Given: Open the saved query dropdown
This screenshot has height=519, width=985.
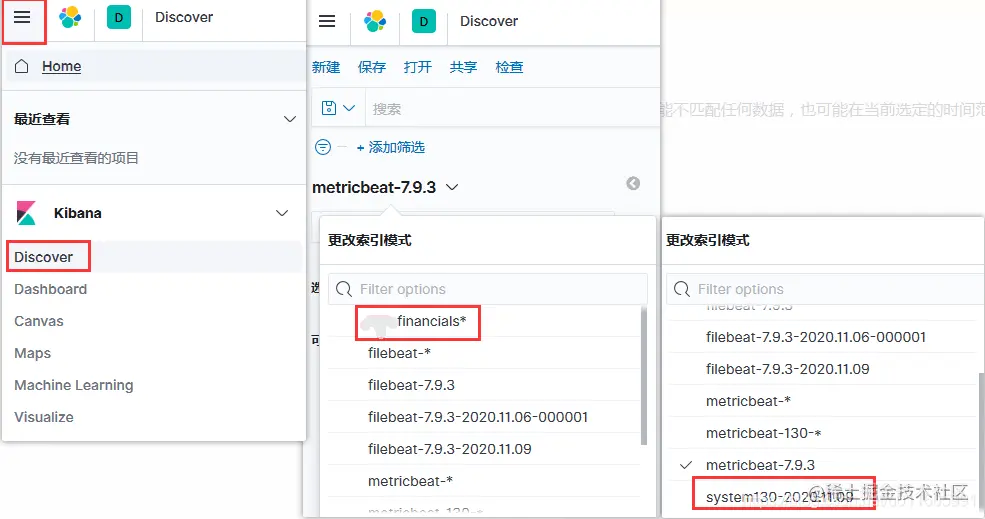Looking at the screenshot, I should click(338, 109).
